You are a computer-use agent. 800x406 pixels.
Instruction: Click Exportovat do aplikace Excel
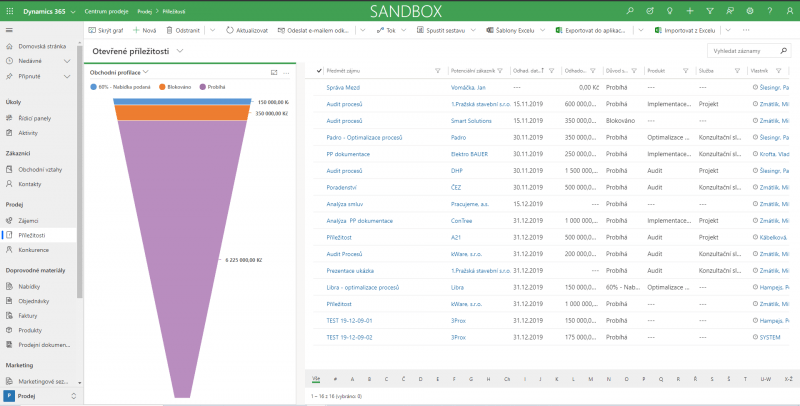pos(591,30)
